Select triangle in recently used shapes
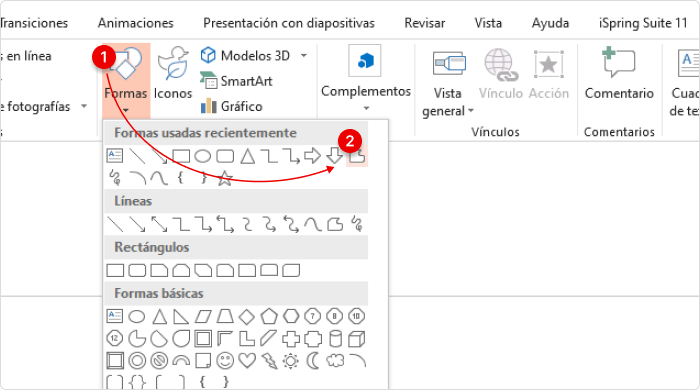 pyautogui.click(x=247, y=156)
